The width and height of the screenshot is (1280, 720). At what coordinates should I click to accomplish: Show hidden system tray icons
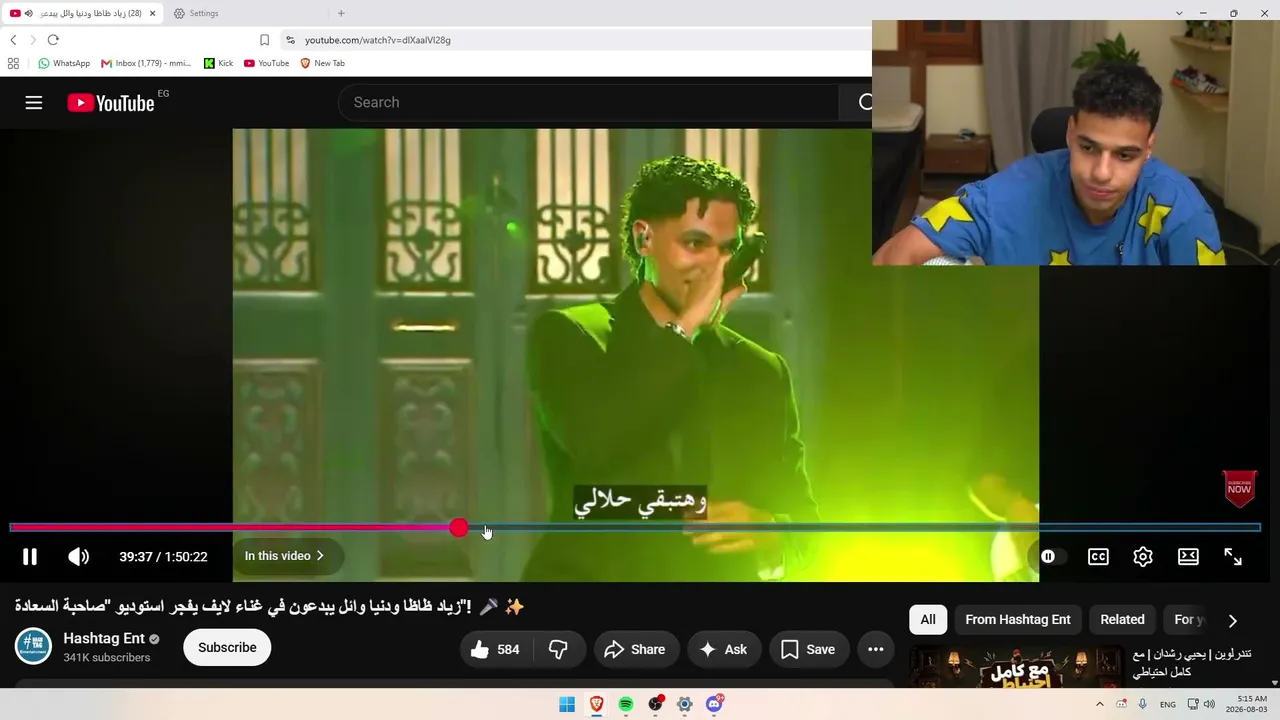point(1100,704)
